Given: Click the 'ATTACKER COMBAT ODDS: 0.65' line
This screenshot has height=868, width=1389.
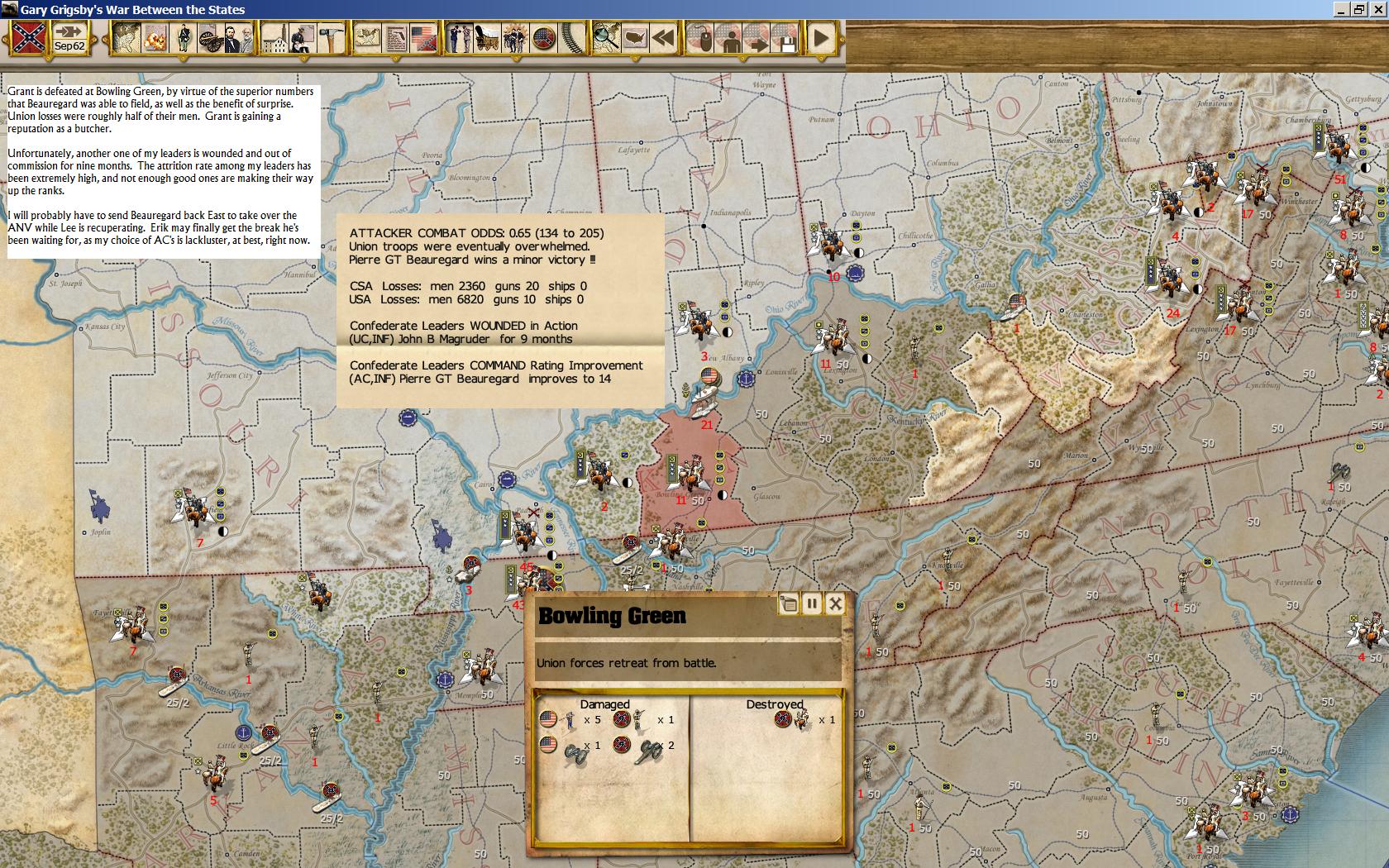Looking at the screenshot, I should [x=476, y=233].
